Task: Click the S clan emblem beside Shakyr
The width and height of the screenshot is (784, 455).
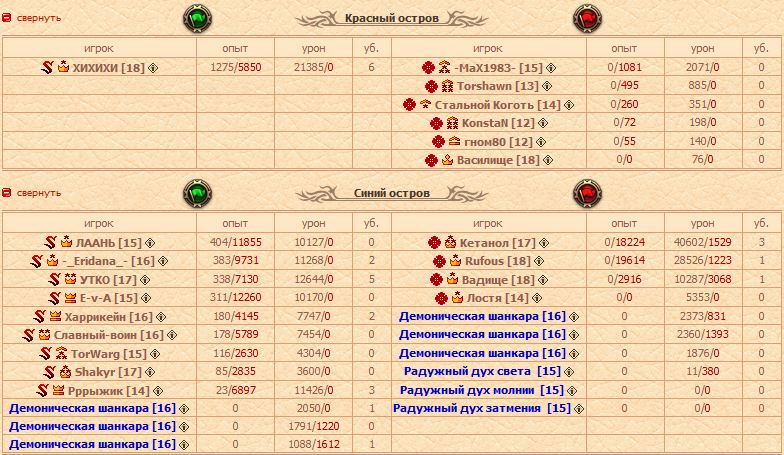Action: 50,372
